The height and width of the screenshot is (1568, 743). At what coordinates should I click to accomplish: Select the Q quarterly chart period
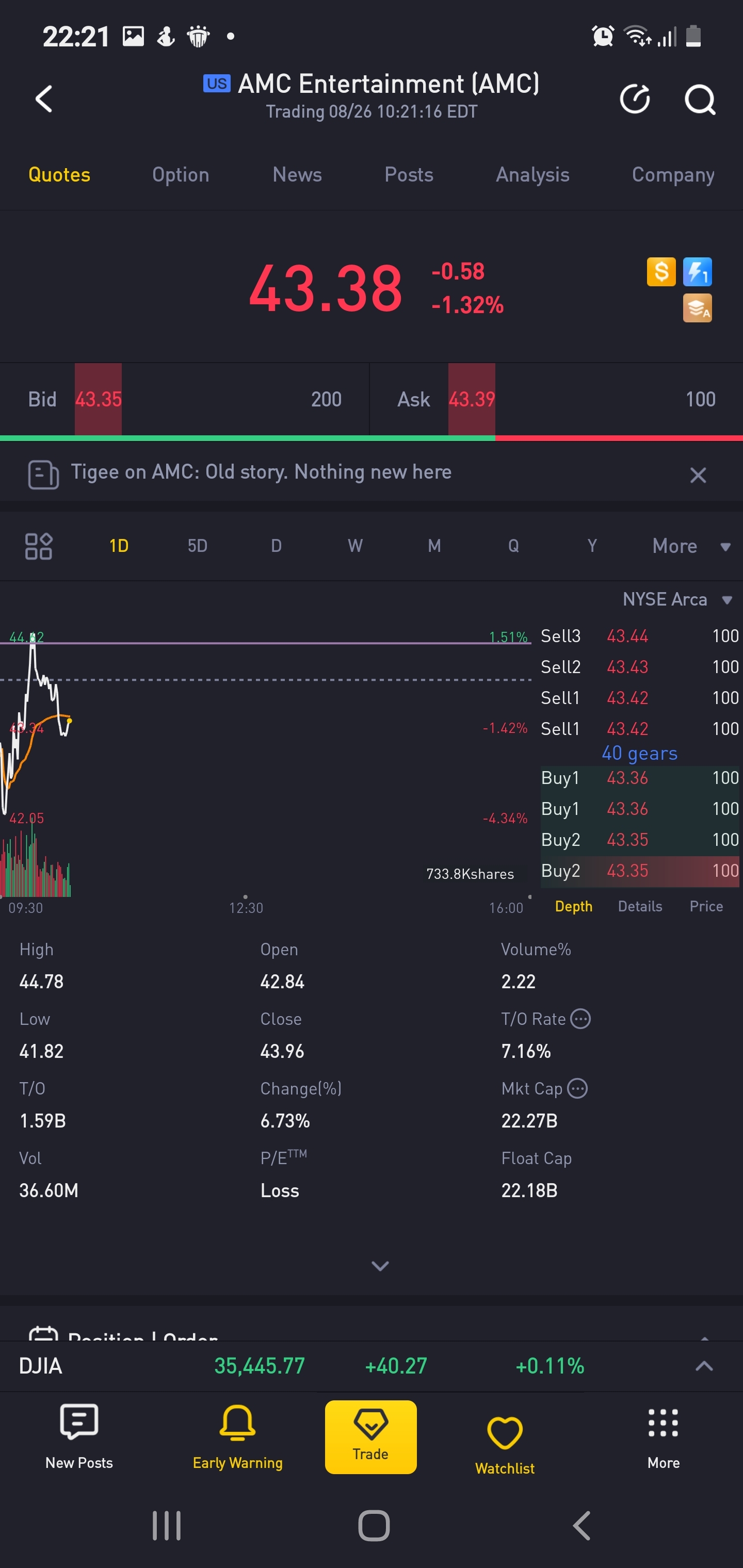(x=513, y=545)
